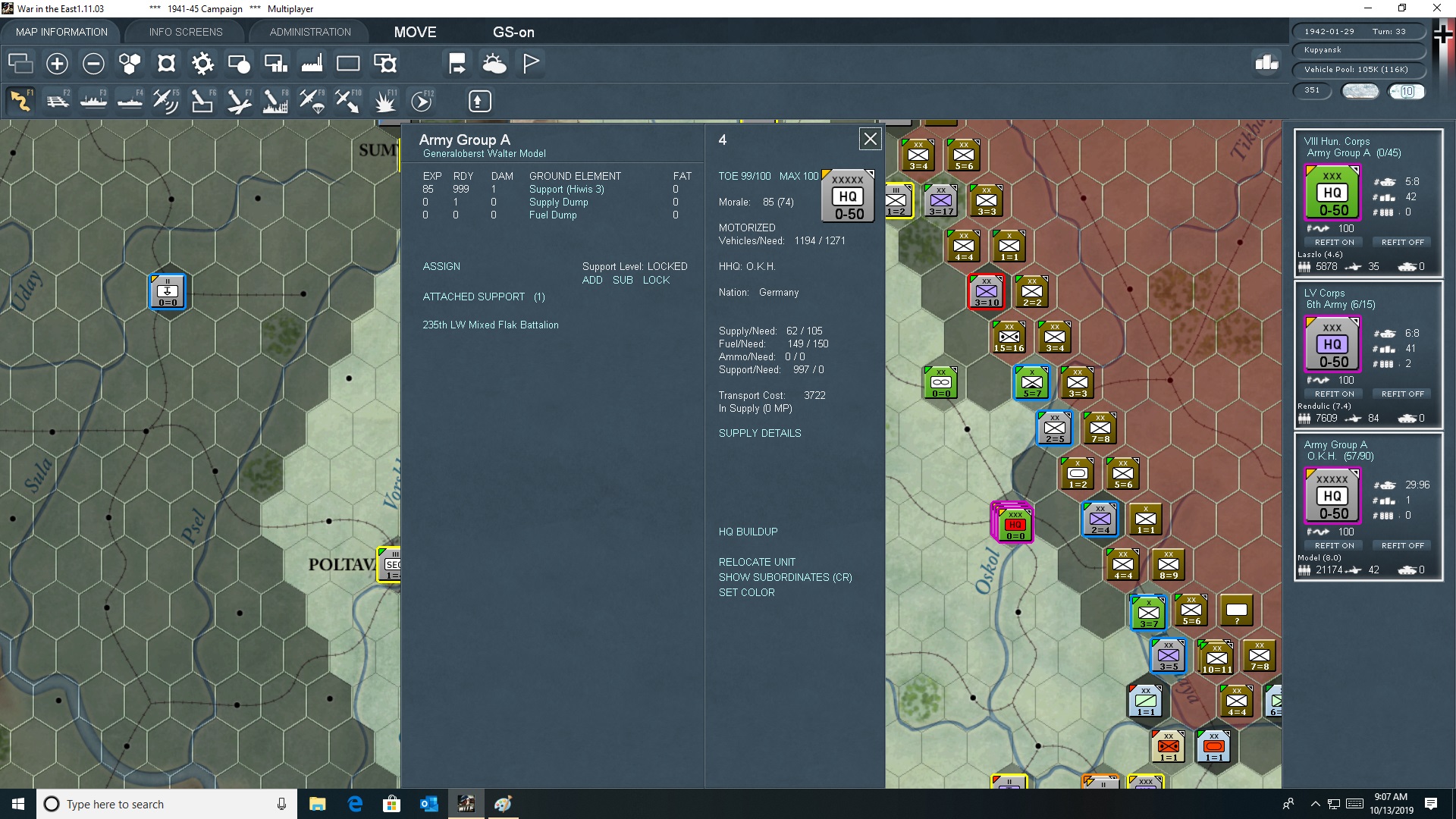Click the factory locations icon
The width and height of the screenshot is (1456, 819).
(x=312, y=64)
